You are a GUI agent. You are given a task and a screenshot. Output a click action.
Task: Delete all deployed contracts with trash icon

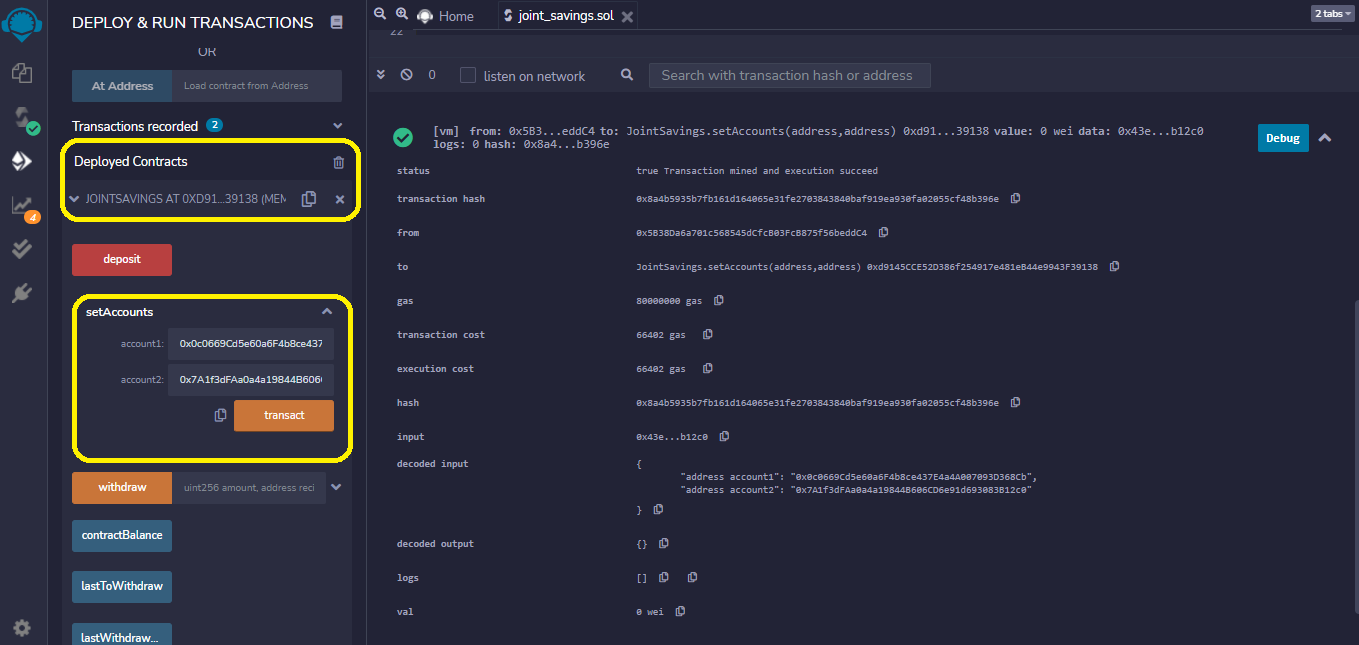[x=338, y=162]
